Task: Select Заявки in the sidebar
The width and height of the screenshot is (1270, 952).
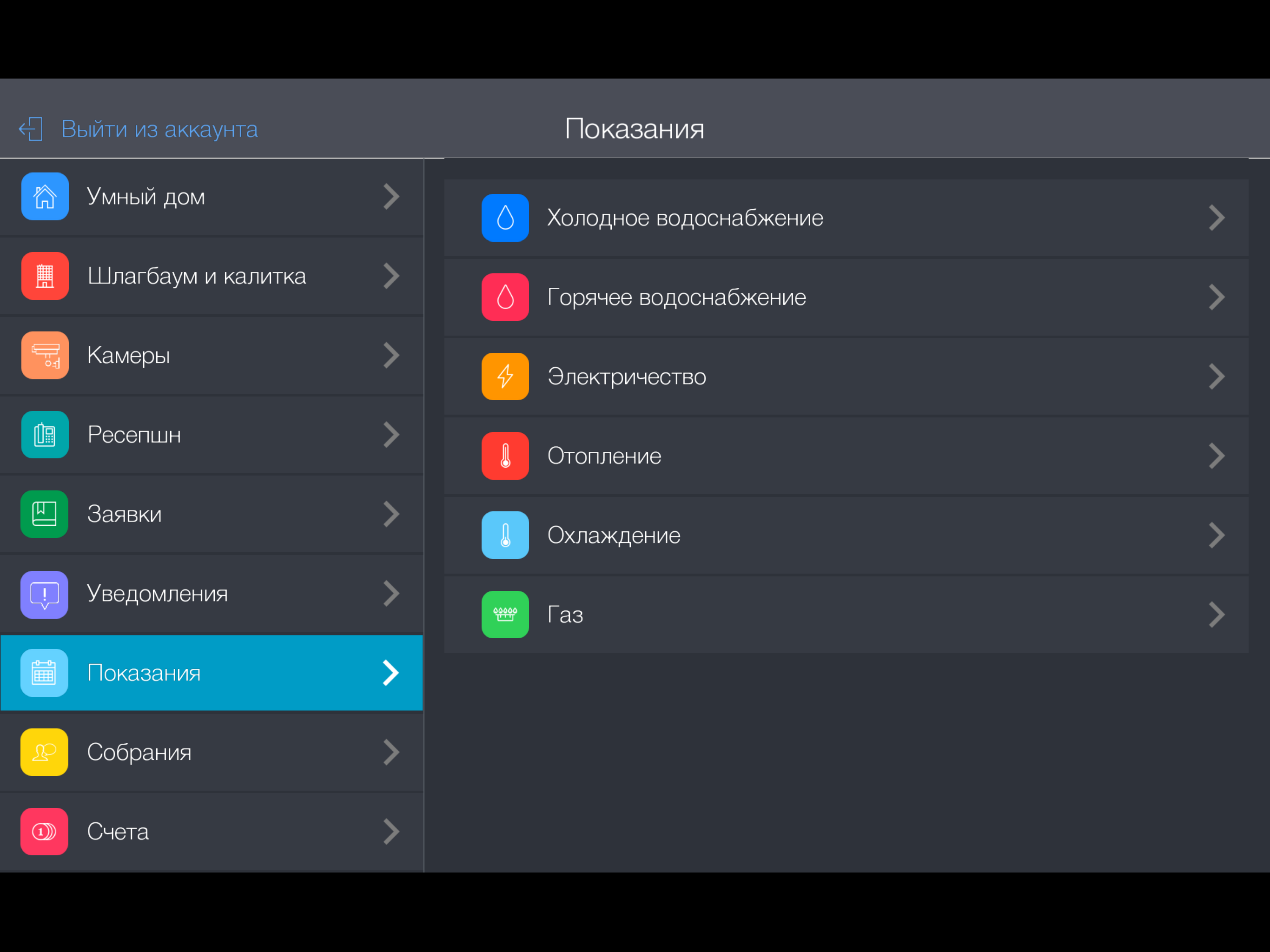Action: pyautogui.click(x=212, y=514)
